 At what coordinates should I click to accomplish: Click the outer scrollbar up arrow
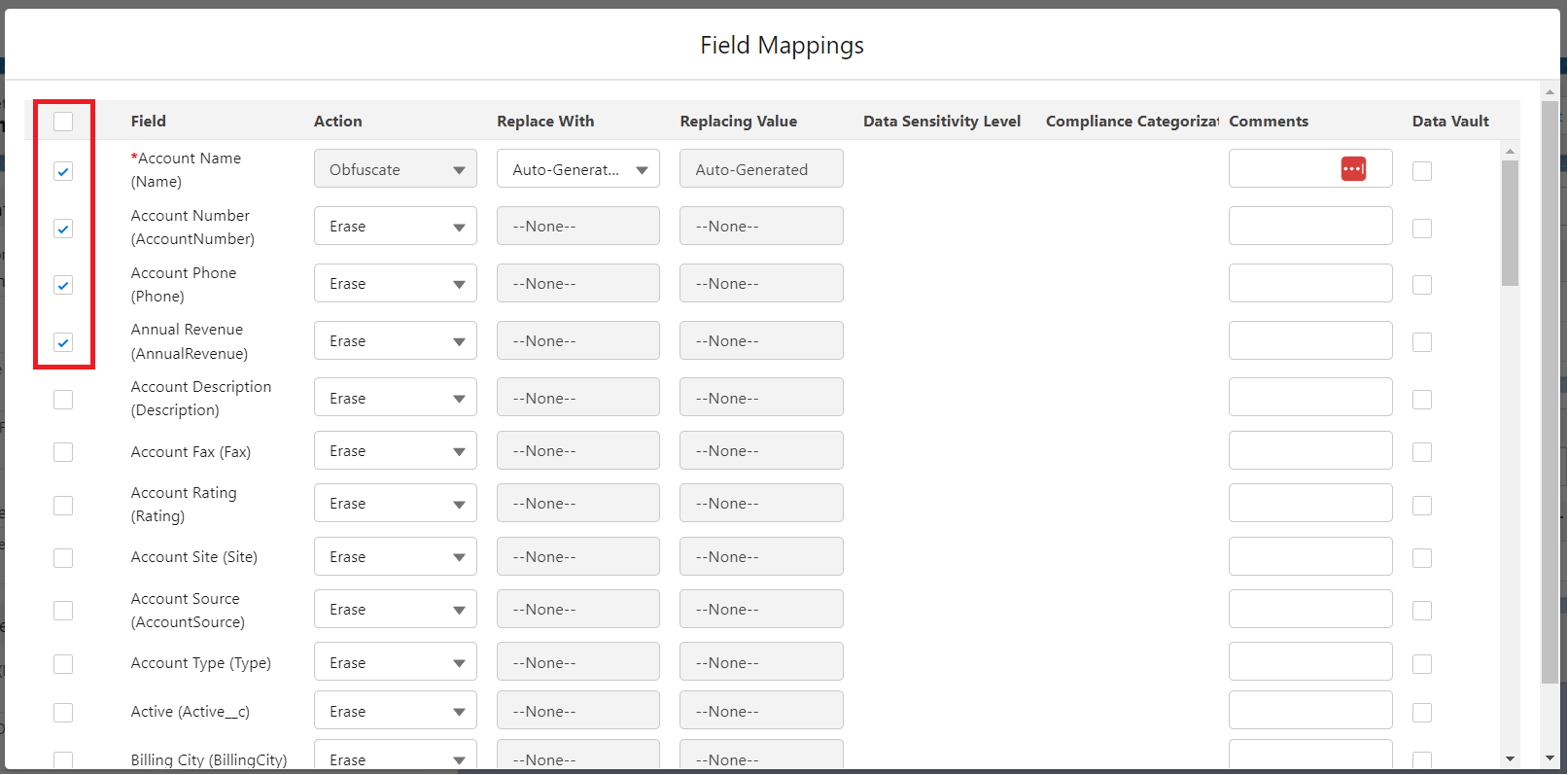(1550, 92)
